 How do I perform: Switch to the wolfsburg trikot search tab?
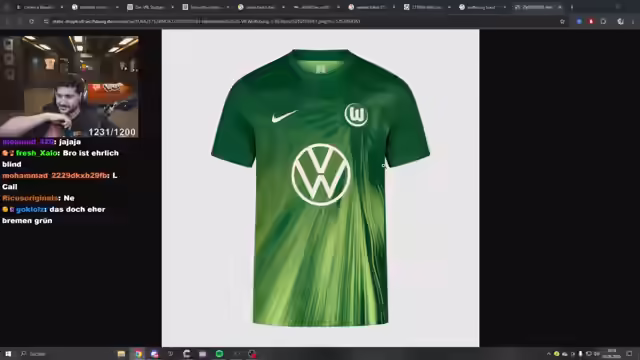click(x=482, y=7)
